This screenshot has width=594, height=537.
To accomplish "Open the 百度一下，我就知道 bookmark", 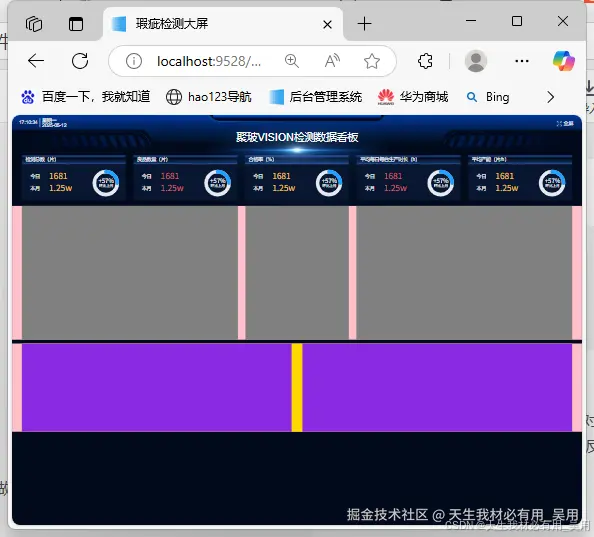I will [86, 97].
